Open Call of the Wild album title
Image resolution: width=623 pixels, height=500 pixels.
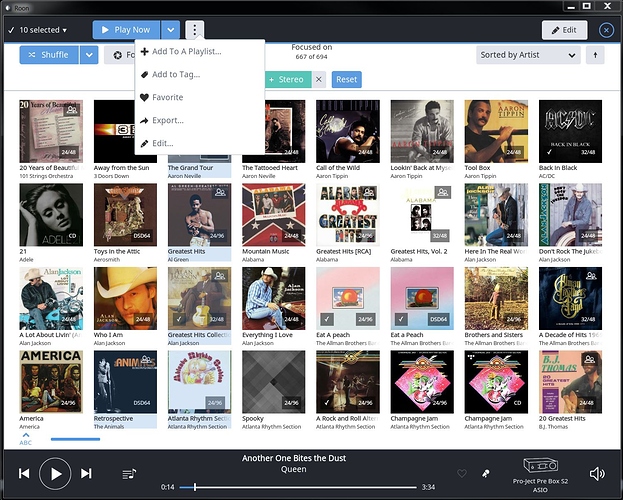338,168
